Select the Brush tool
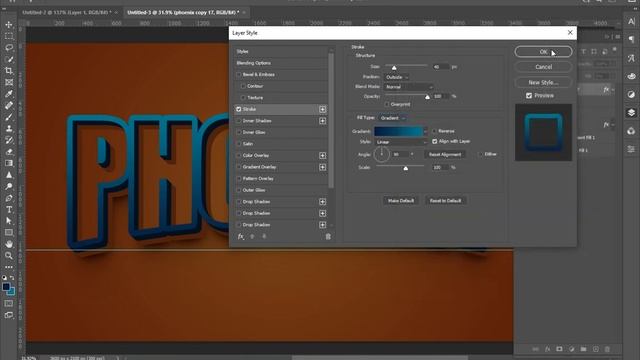 pyautogui.click(x=9, y=117)
